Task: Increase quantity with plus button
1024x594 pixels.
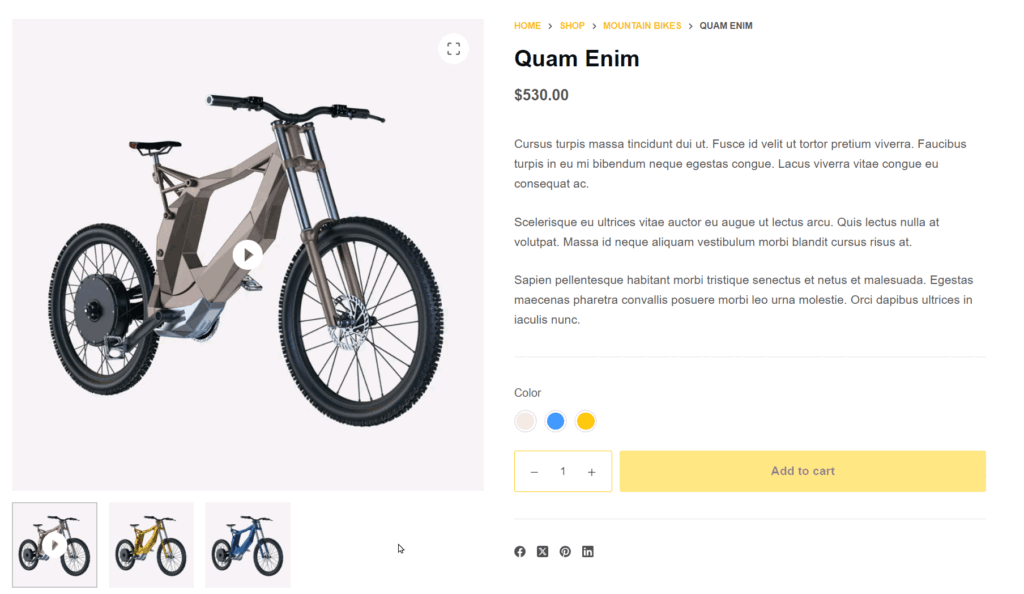Action: (592, 472)
